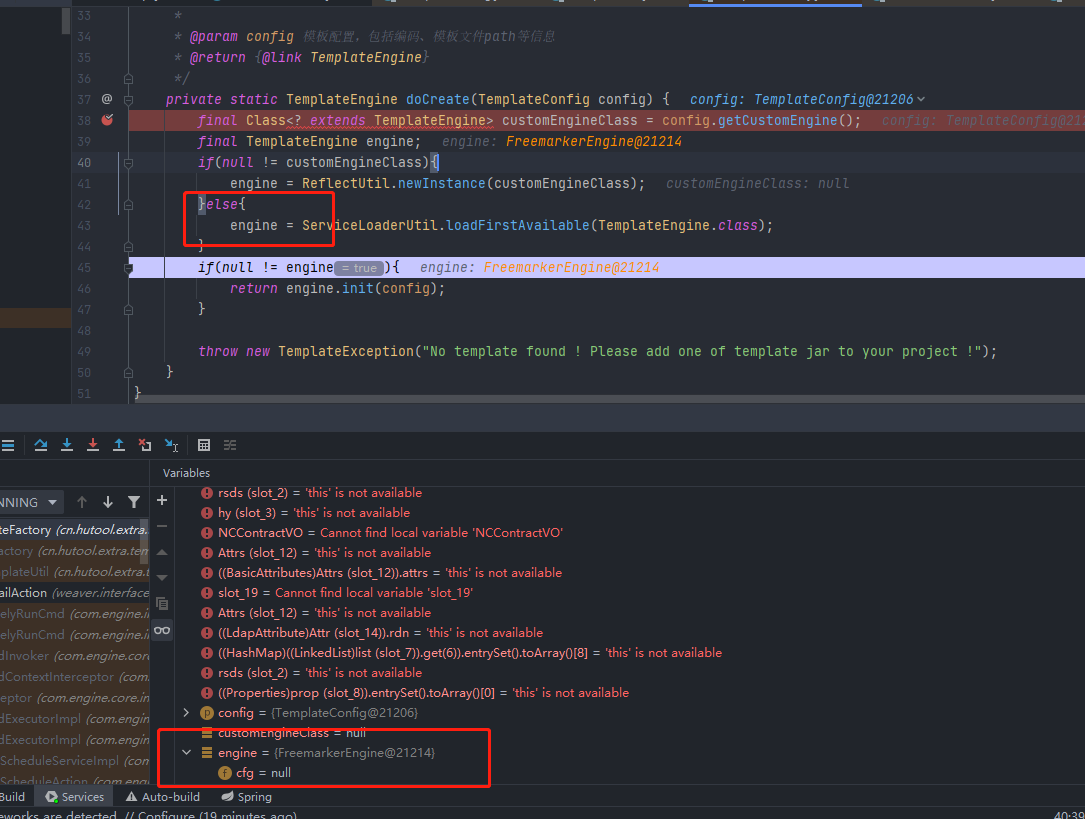Click Trace Current Stream Chain icon
This screenshot has height=819, width=1085.
click(230, 445)
